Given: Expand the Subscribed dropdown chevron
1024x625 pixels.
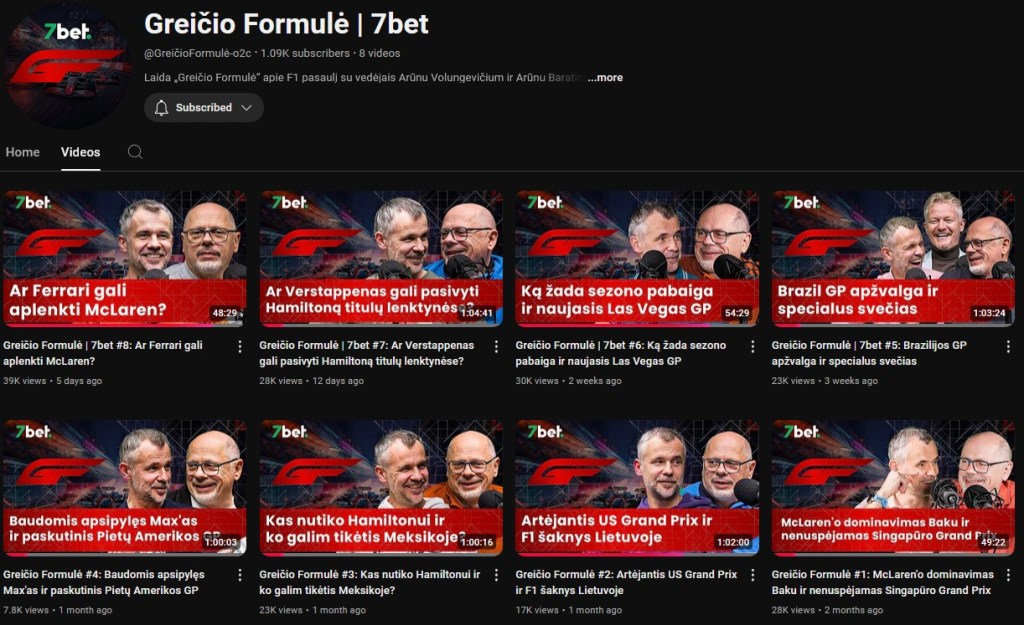Looking at the screenshot, I should pyautogui.click(x=246, y=108).
